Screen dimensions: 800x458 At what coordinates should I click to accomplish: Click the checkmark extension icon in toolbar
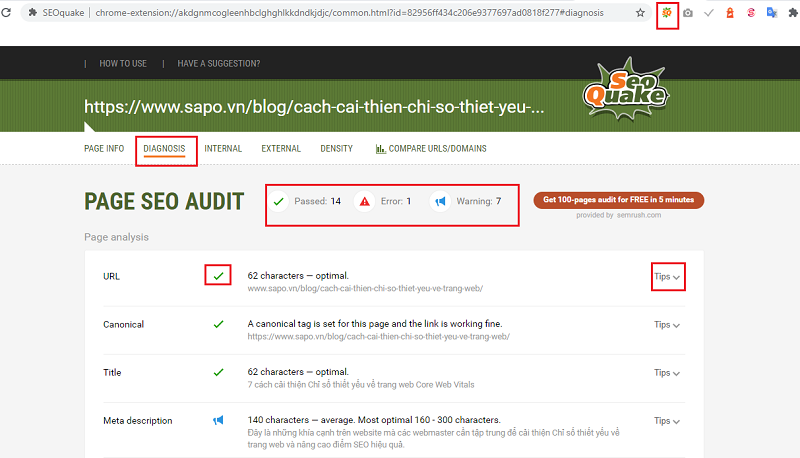click(709, 13)
